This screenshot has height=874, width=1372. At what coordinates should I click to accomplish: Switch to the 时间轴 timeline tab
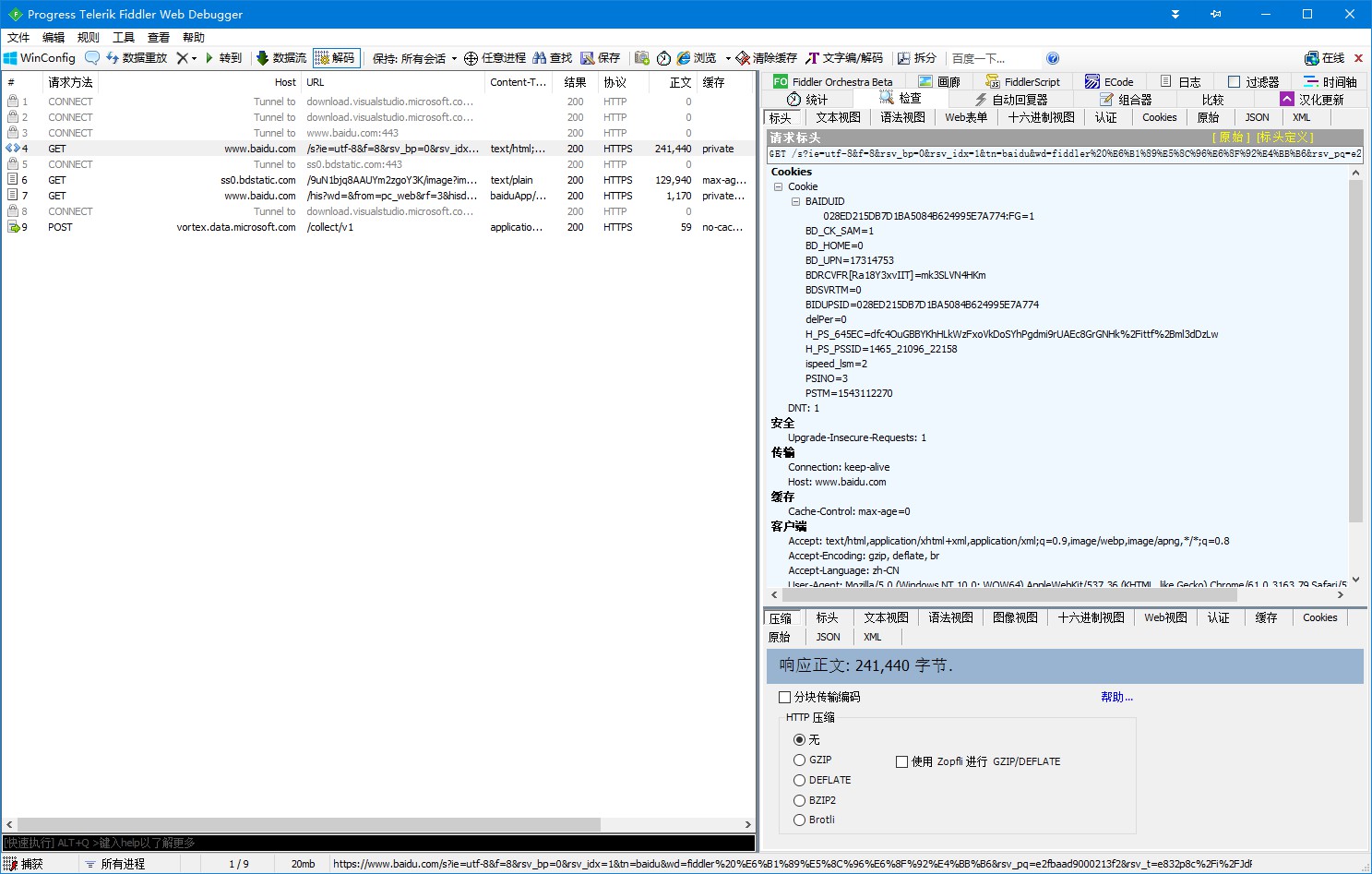click(1330, 82)
